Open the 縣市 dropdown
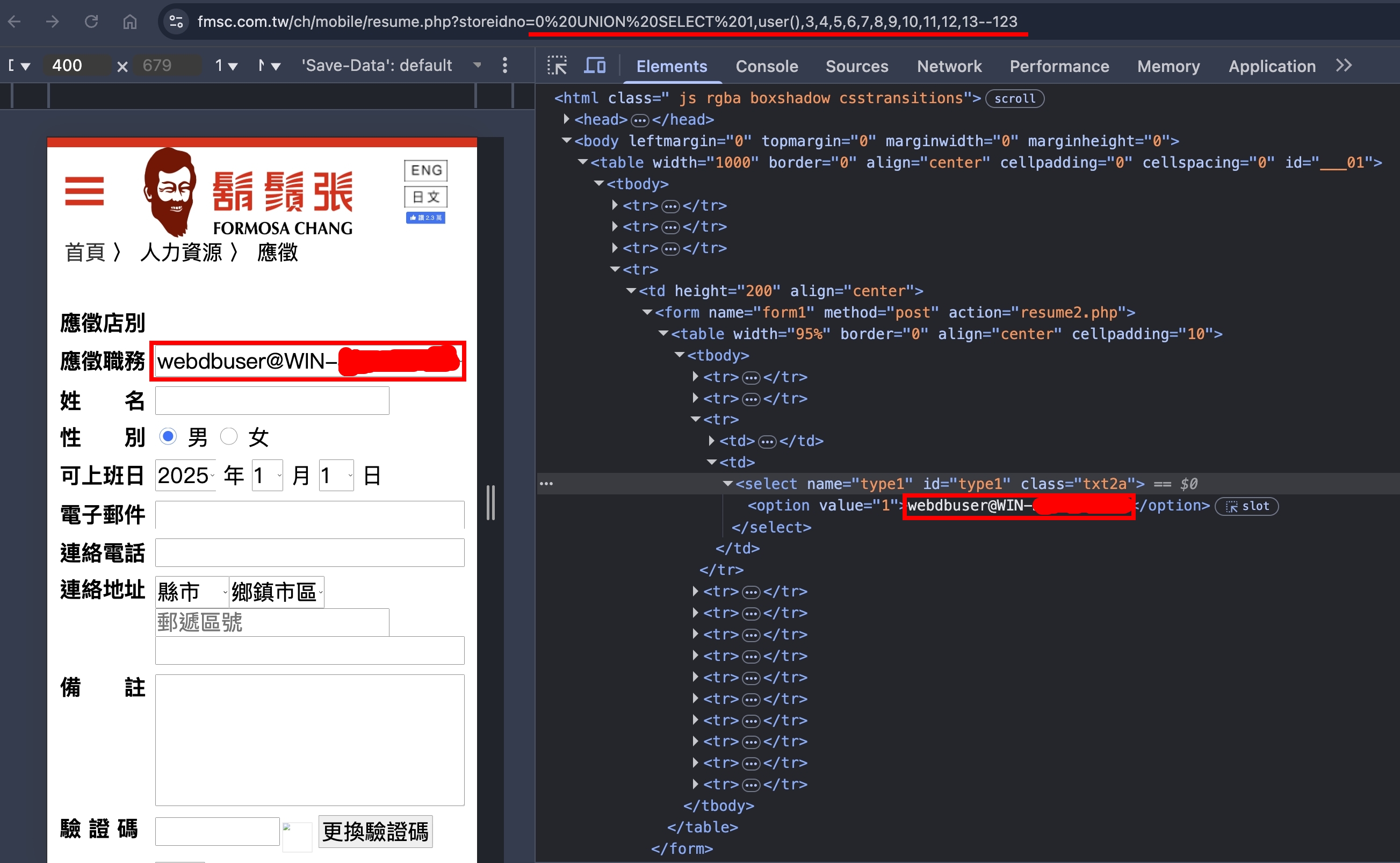Screen dimensions: 1400x863 point(192,592)
